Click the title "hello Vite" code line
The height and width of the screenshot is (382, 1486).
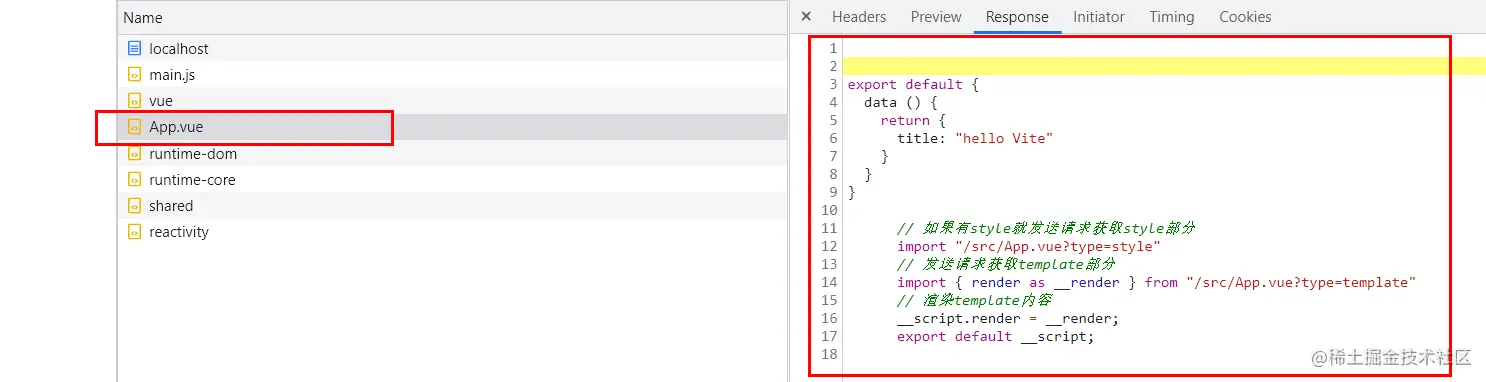[x=975, y=139]
